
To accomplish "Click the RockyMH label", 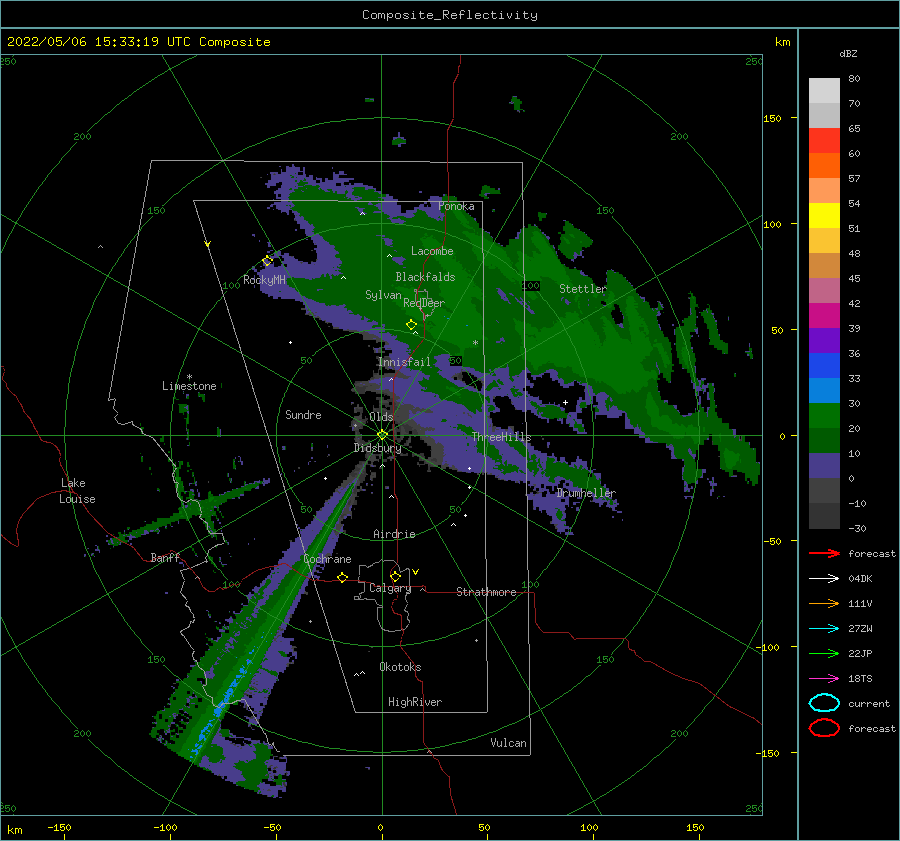I will [264, 280].
